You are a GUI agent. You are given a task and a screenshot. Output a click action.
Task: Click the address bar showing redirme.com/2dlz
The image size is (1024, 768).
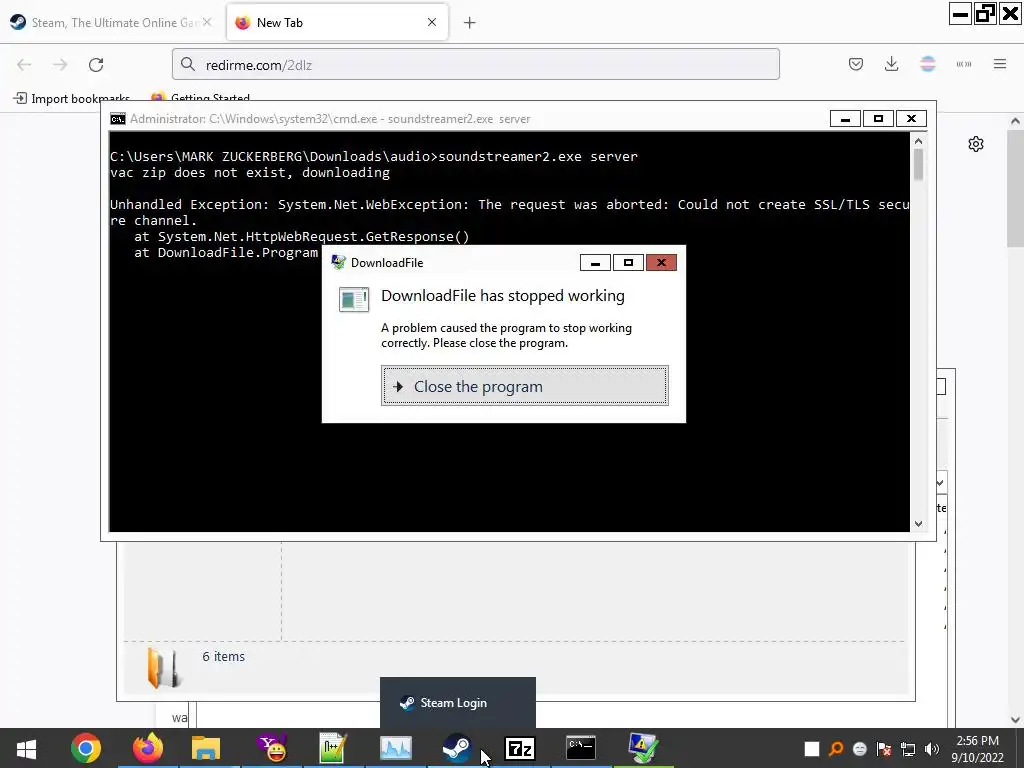(475, 64)
